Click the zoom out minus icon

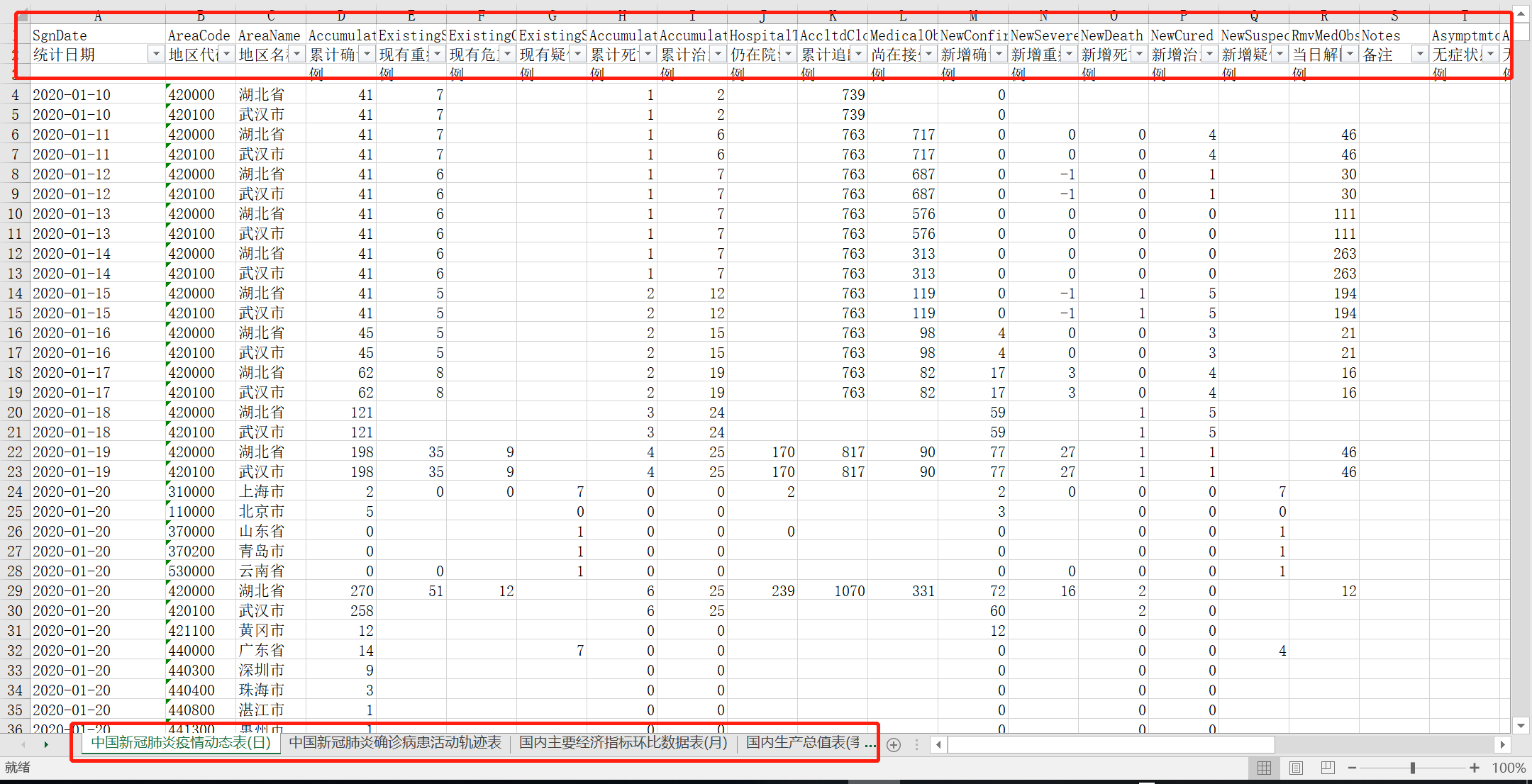coord(1352,768)
